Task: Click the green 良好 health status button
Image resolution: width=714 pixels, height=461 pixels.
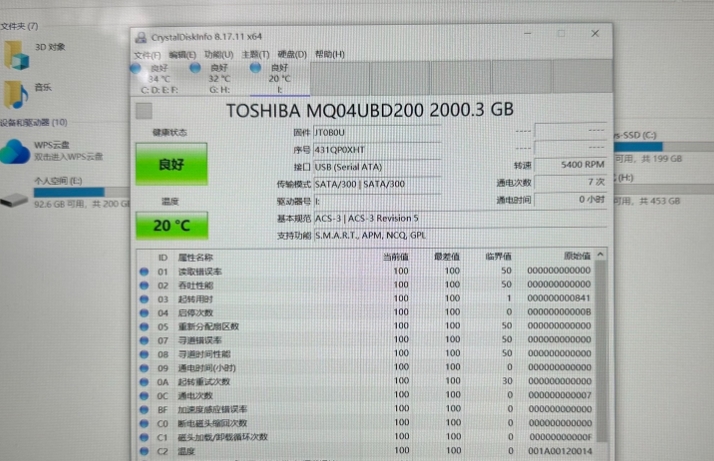Action: coord(170,165)
